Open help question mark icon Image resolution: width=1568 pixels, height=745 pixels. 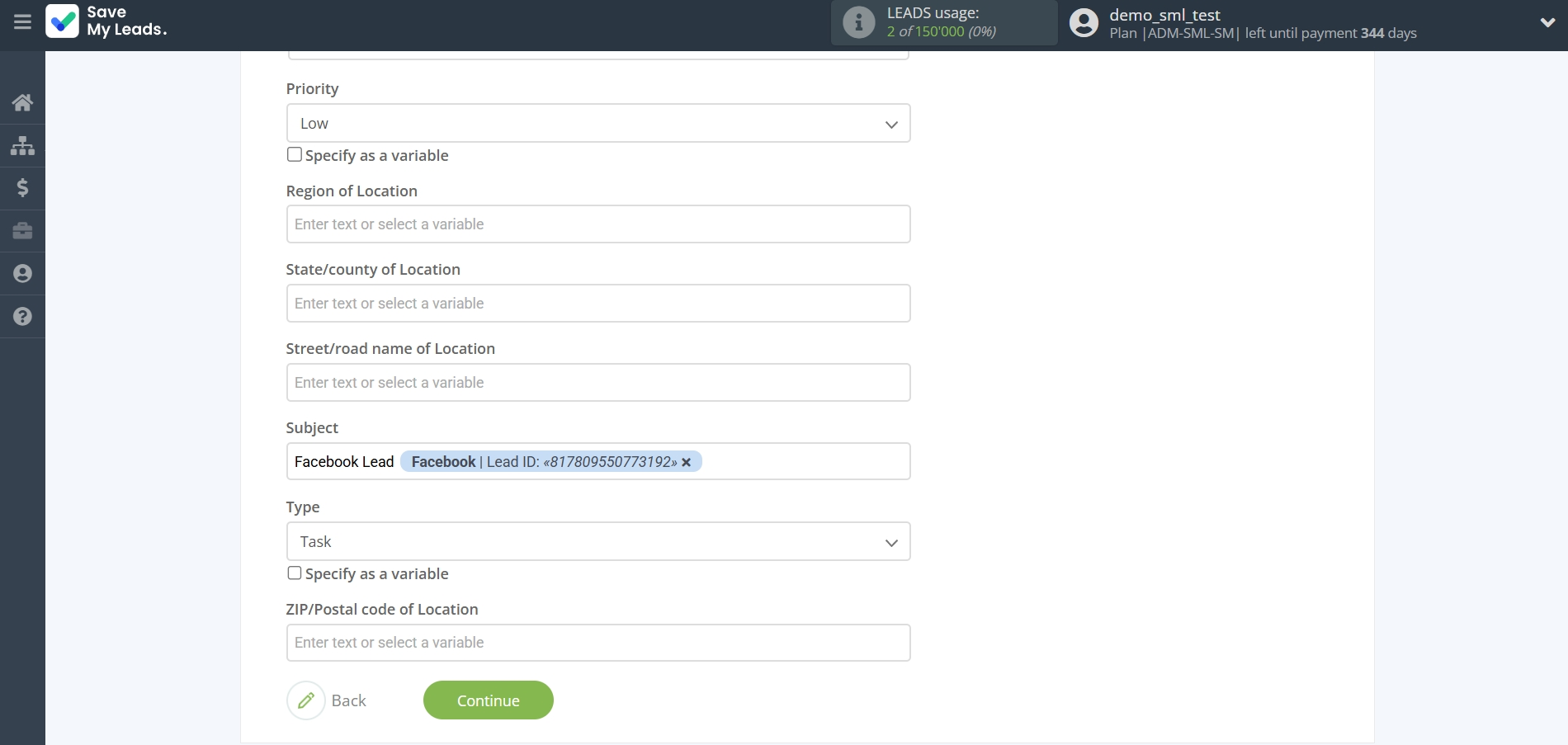click(x=22, y=317)
